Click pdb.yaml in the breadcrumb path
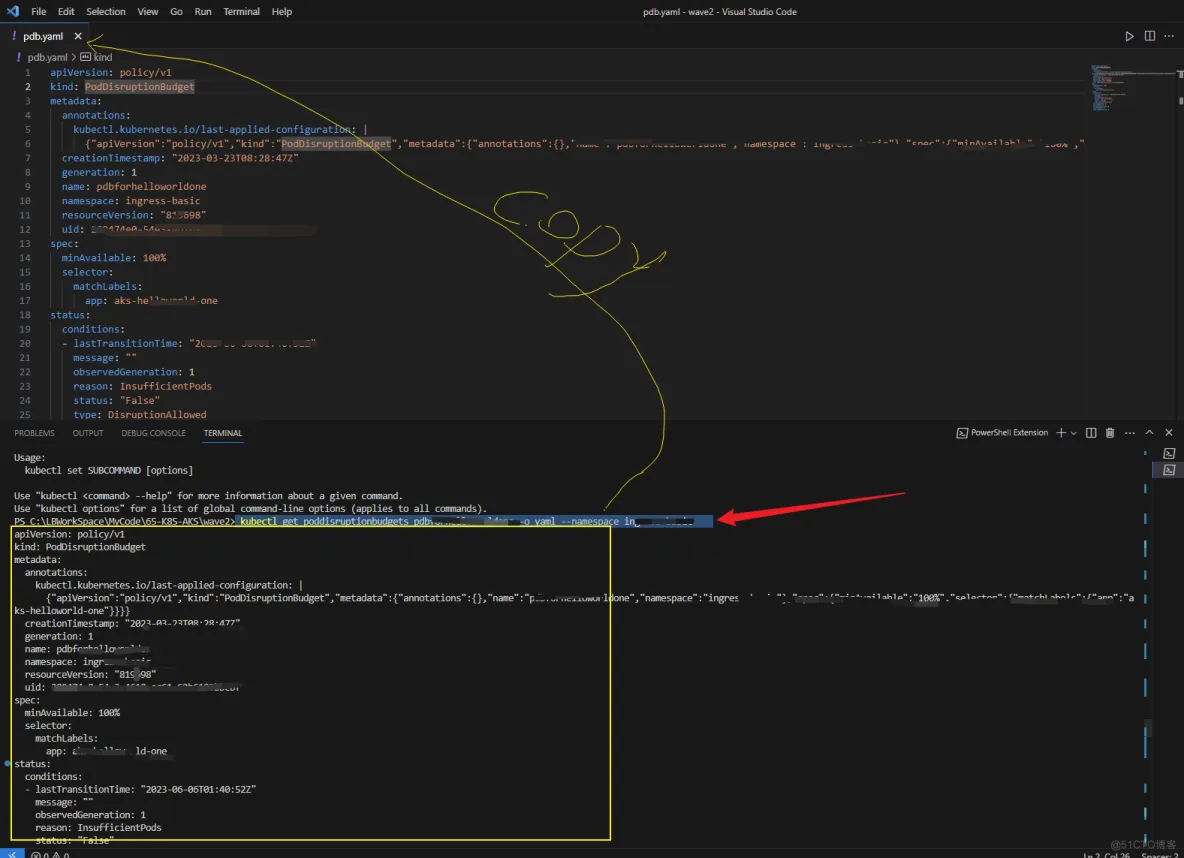This screenshot has height=858, width=1184. 45,57
